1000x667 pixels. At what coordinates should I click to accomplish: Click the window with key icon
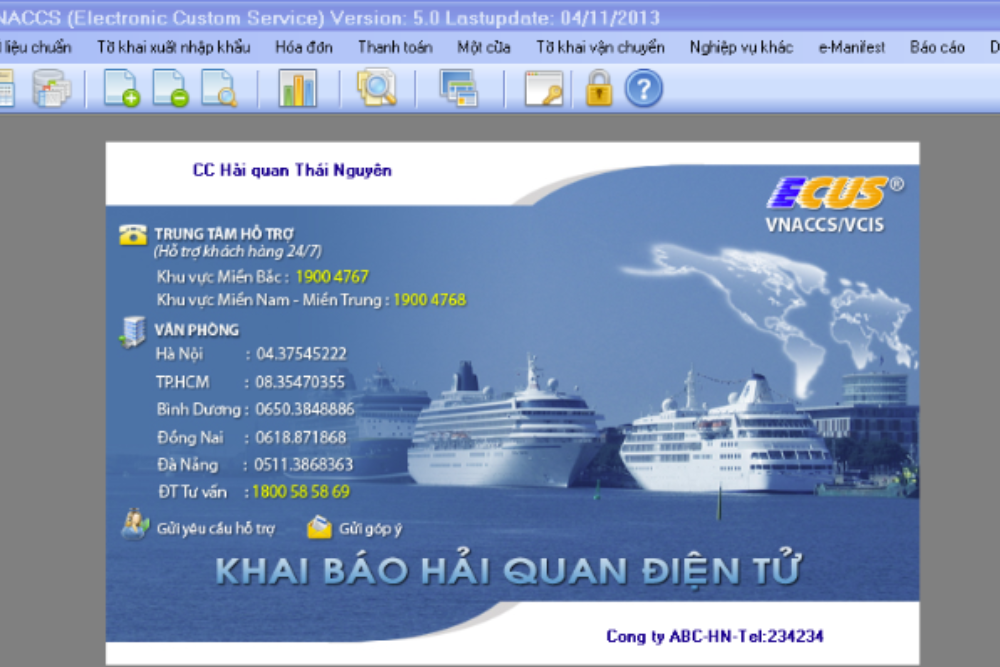tap(544, 88)
